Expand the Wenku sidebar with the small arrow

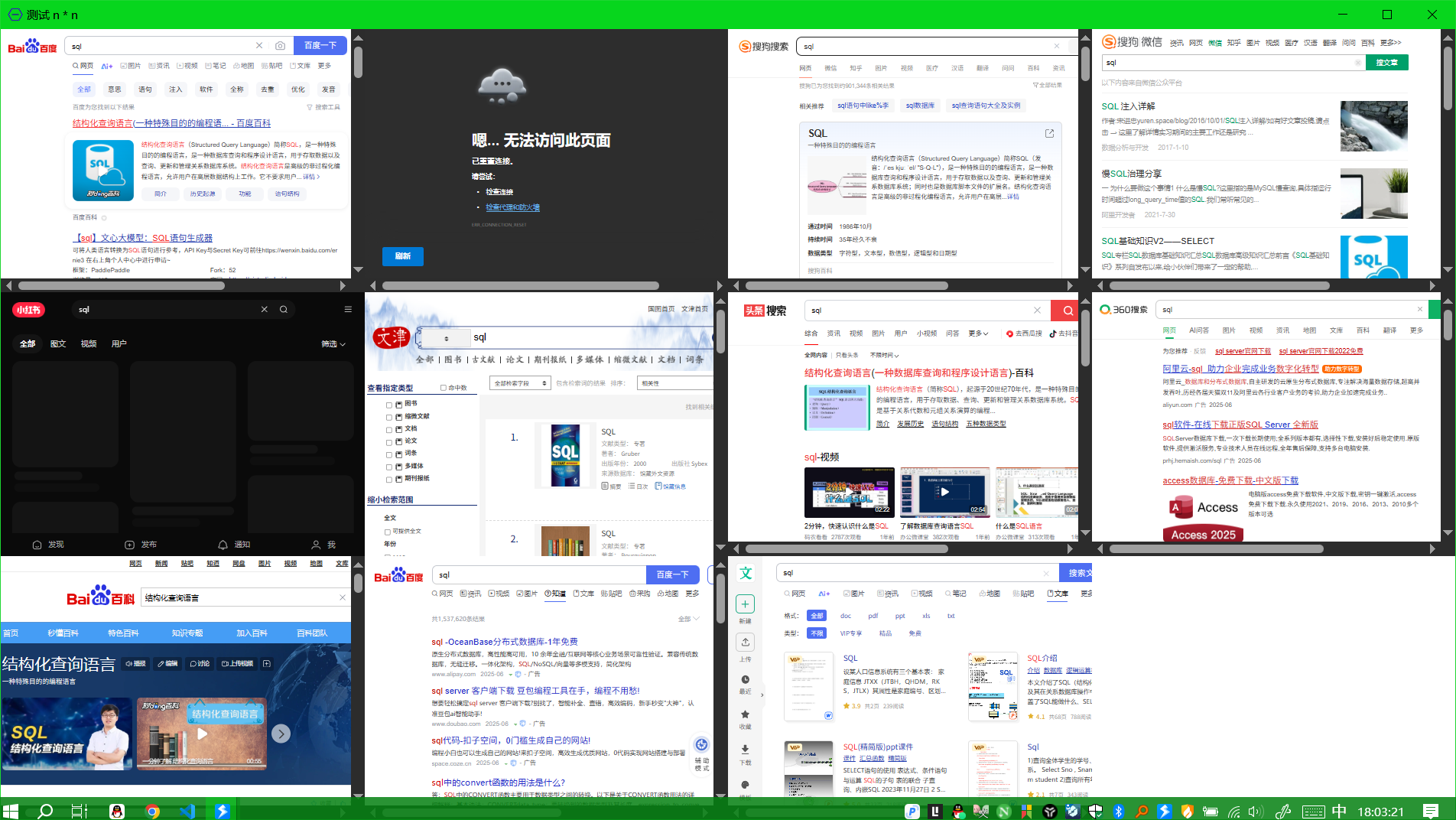pos(762,695)
